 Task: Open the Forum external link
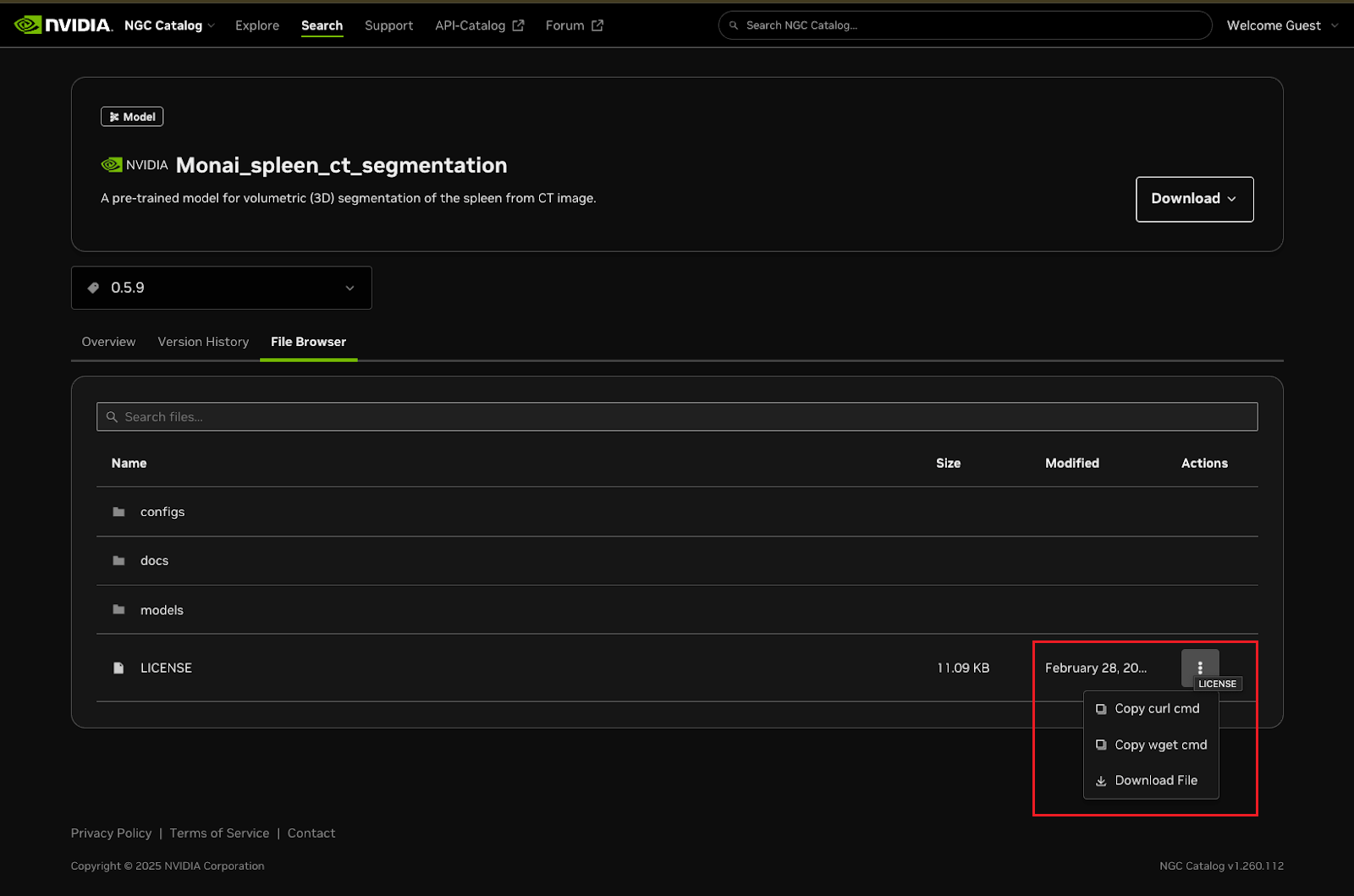pyautogui.click(x=574, y=25)
